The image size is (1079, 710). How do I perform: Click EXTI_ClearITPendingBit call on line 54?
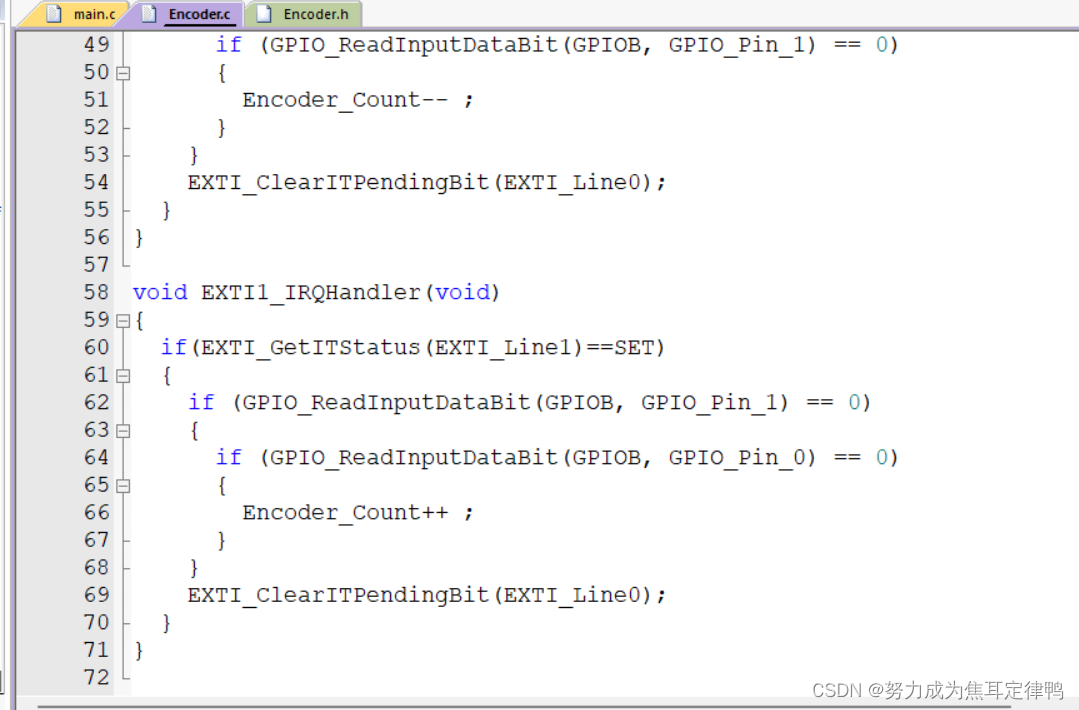click(x=338, y=182)
